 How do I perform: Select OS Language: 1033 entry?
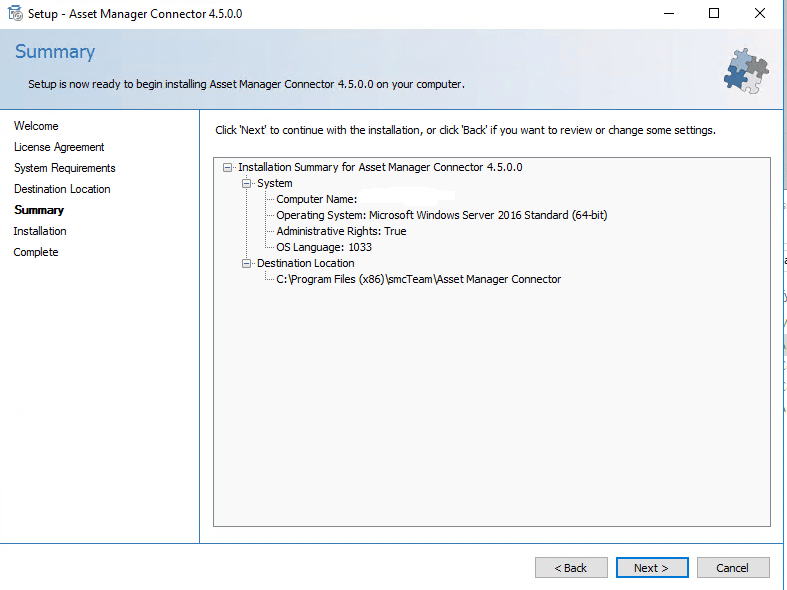(x=323, y=247)
